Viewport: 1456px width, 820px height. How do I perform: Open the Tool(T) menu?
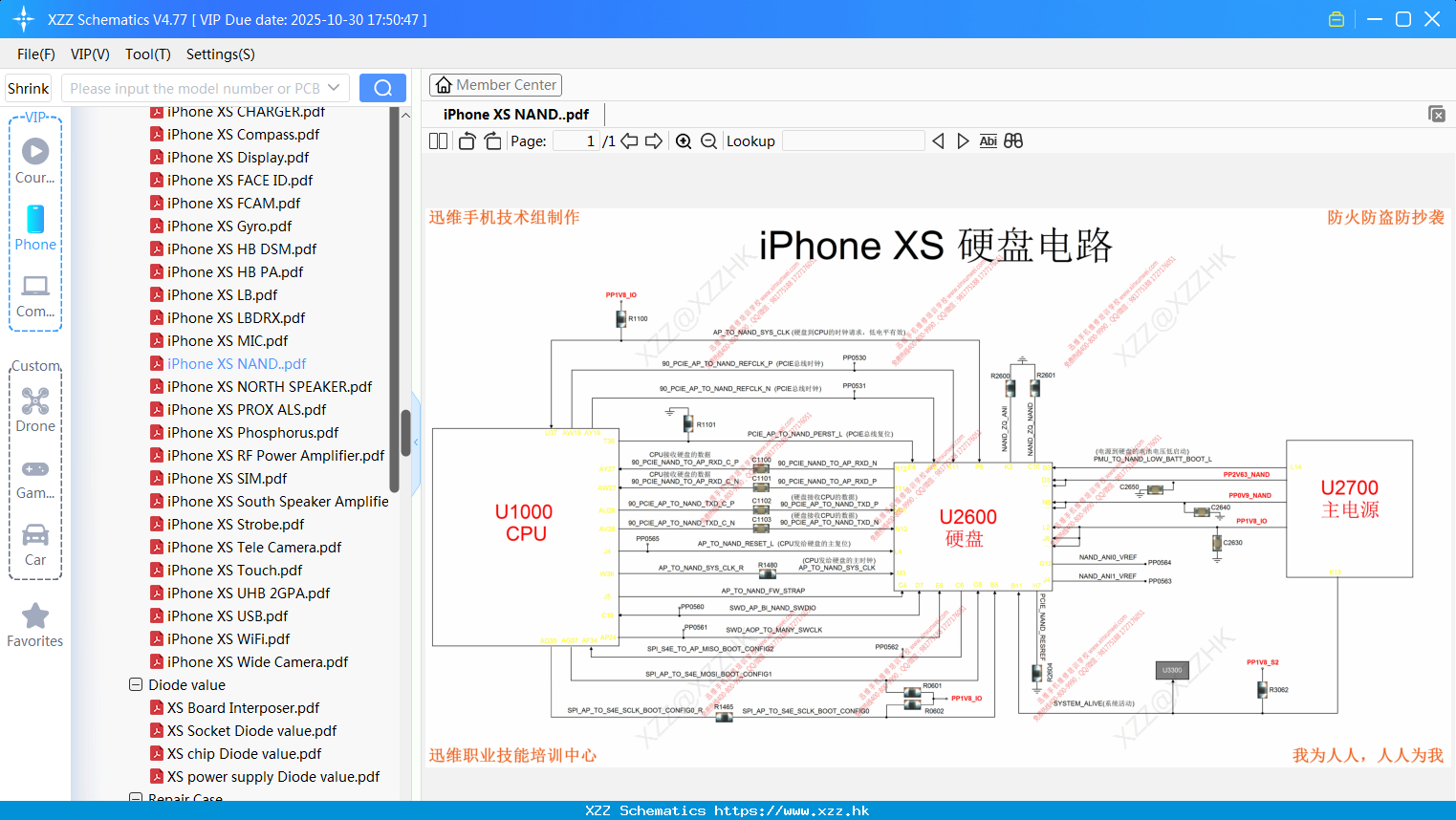(x=148, y=54)
